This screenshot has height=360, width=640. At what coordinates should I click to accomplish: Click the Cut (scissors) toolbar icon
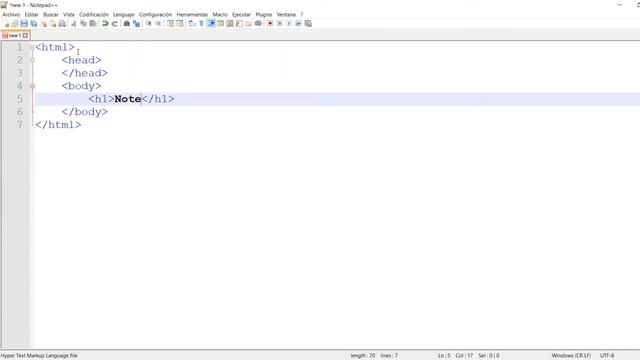(x=74, y=24)
